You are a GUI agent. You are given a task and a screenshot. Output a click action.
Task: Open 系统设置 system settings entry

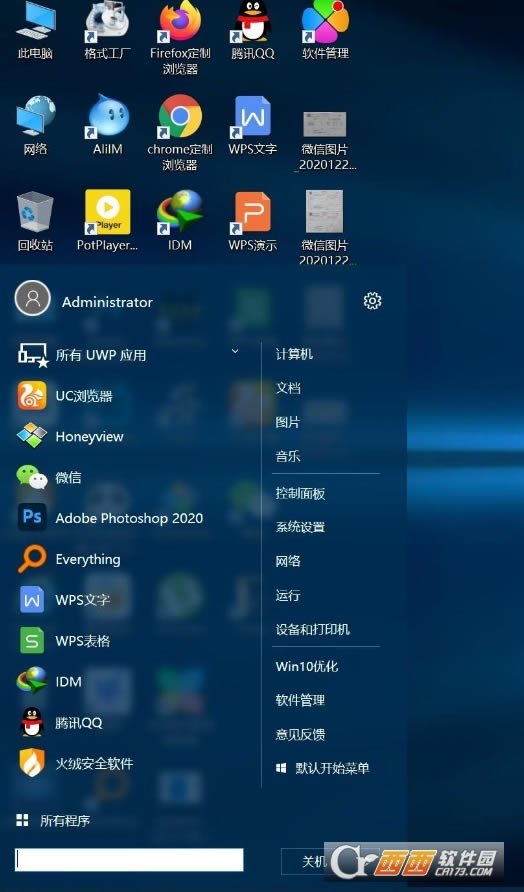pyautogui.click(x=300, y=527)
